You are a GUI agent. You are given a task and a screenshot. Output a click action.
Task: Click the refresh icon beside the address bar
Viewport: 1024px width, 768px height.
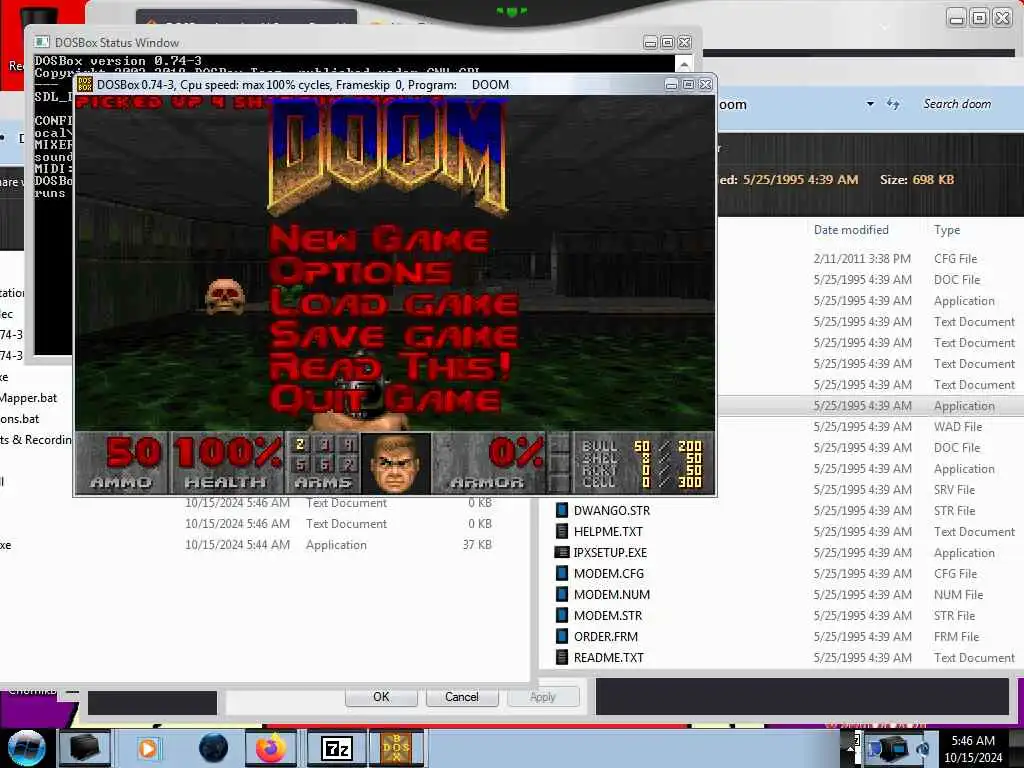point(893,104)
